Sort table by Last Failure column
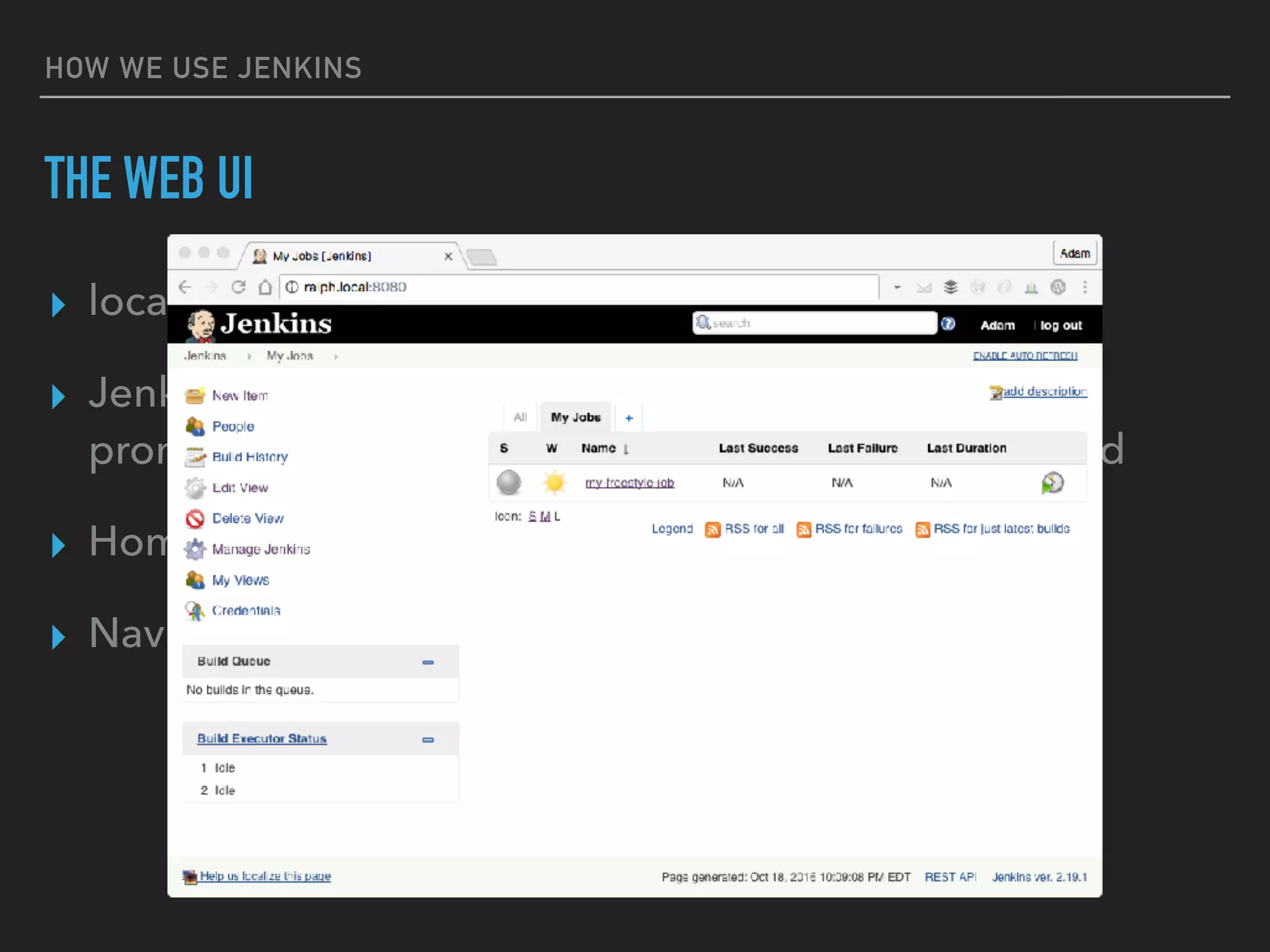1270x952 pixels. pos(863,448)
